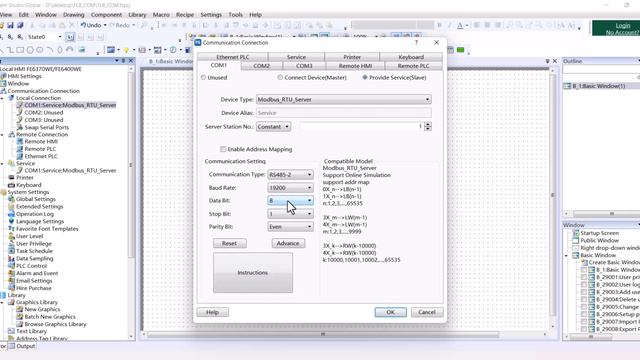This screenshot has width=640, height=360.
Task: Click the Redo button in the toolbar
Action: click(120, 25)
